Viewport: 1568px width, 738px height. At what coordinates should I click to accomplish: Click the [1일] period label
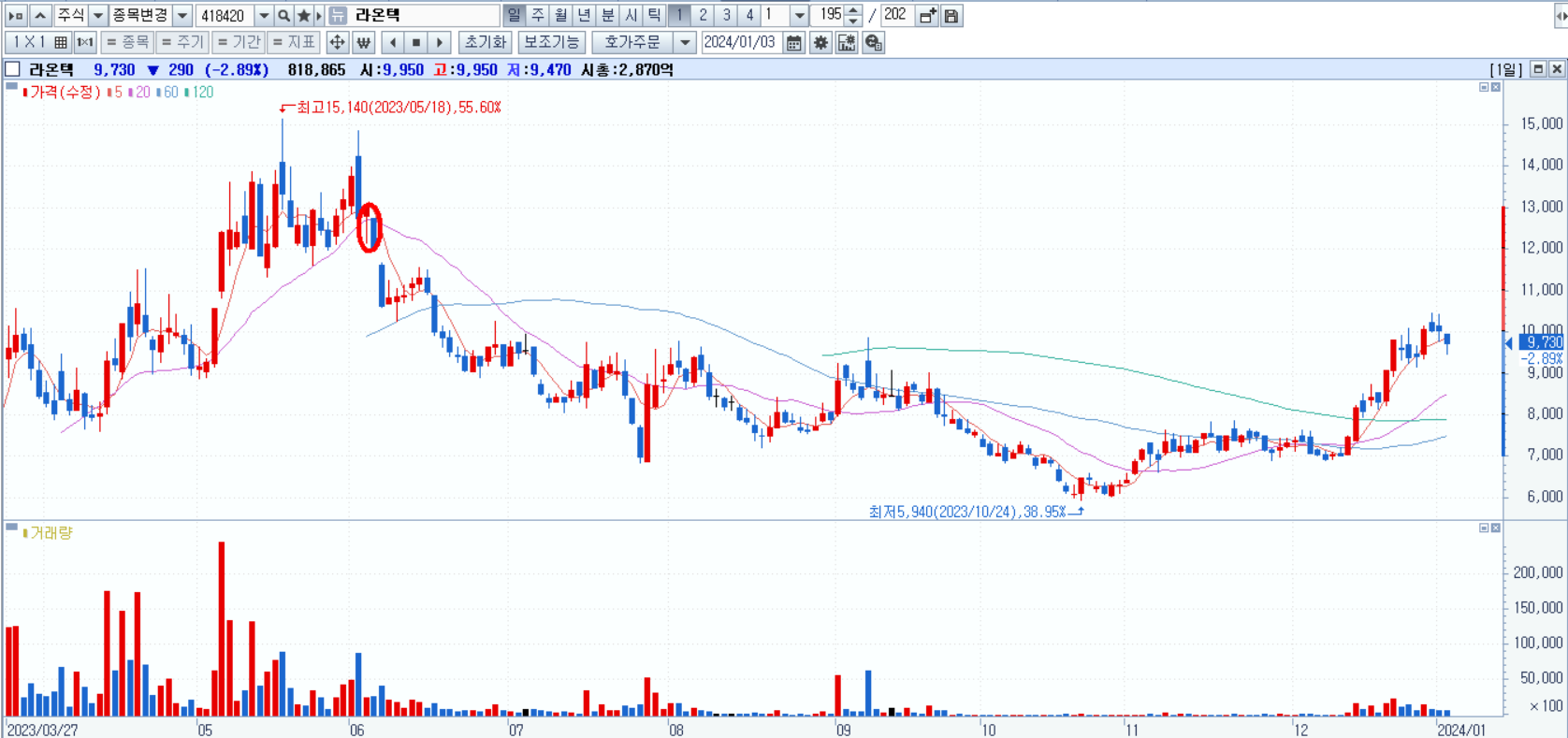1505,69
